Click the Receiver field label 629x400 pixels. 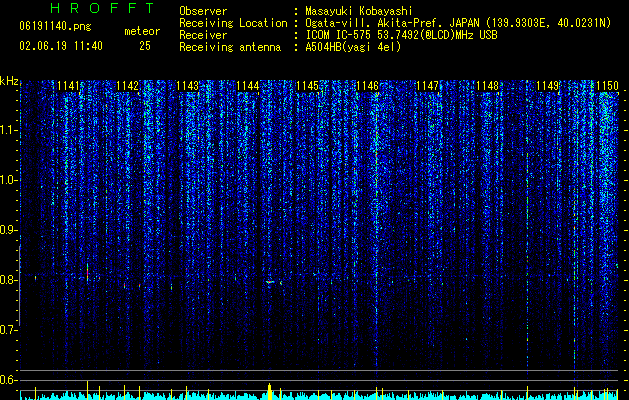(x=203, y=35)
